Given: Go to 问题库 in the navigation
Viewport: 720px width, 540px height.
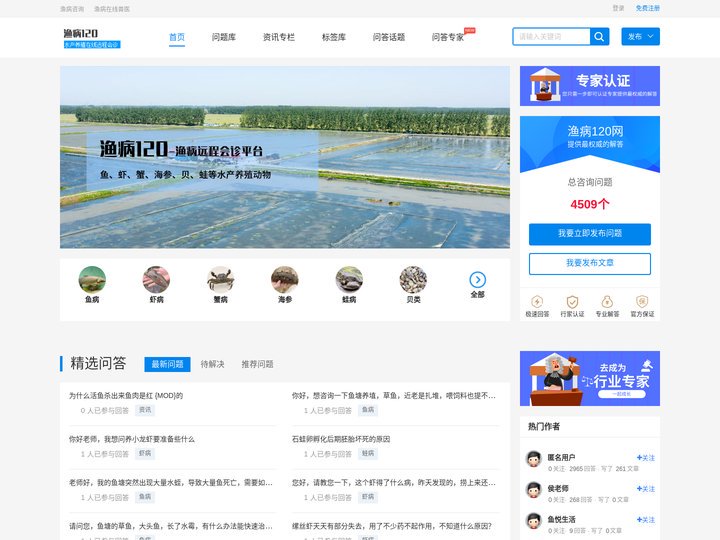Looking at the screenshot, I should coord(224,37).
